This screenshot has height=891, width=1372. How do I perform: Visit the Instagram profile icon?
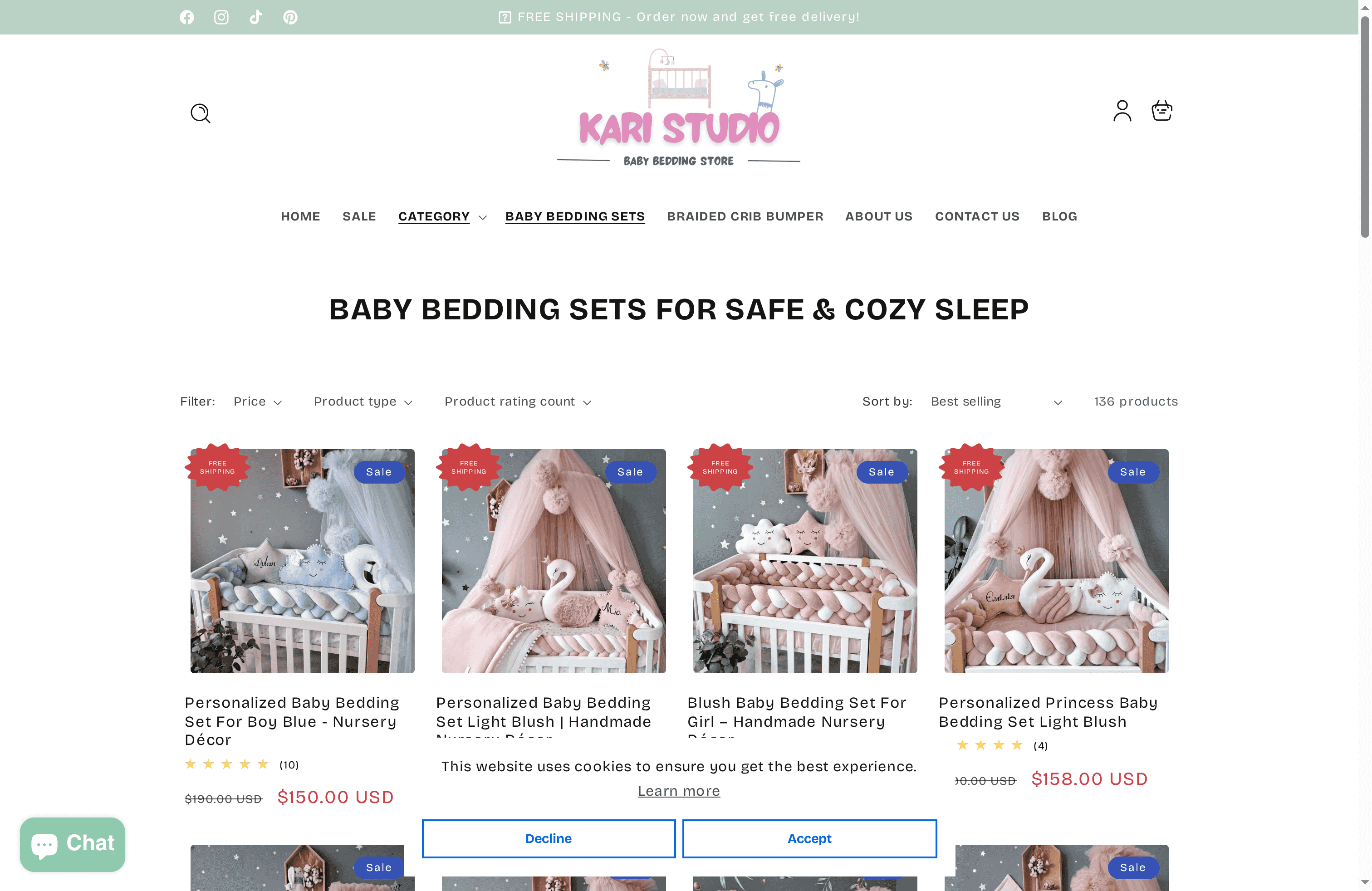pyautogui.click(x=221, y=17)
